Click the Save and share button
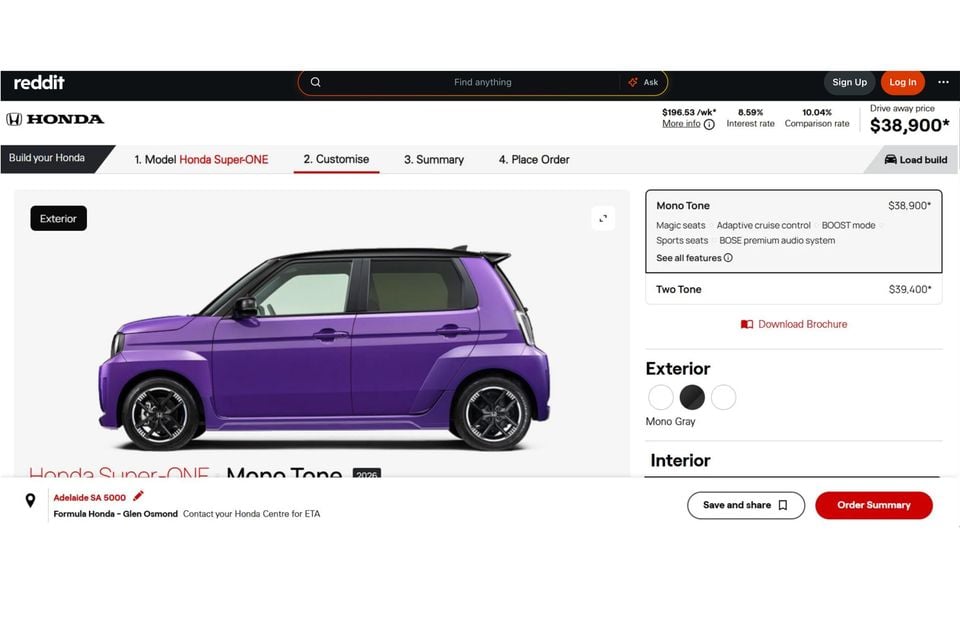This screenshot has height=640, width=960. point(746,505)
